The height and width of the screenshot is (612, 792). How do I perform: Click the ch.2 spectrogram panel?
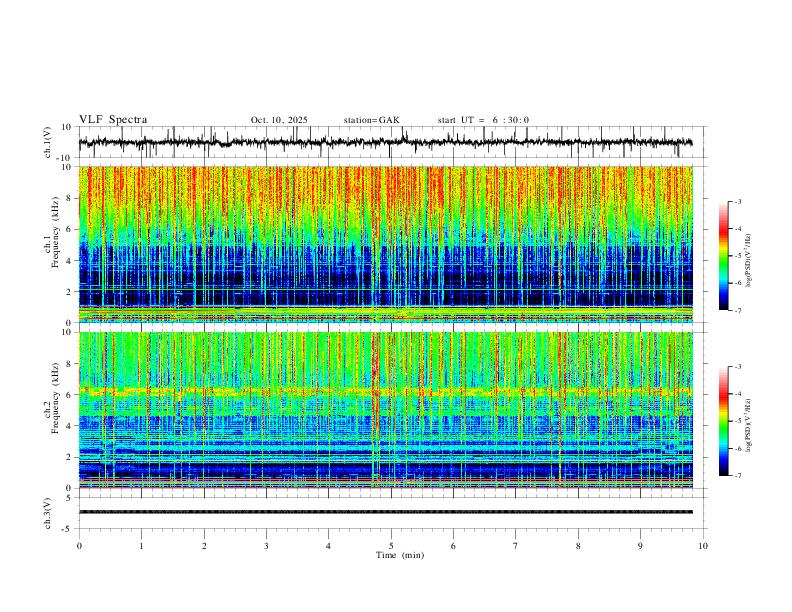(x=385, y=410)
